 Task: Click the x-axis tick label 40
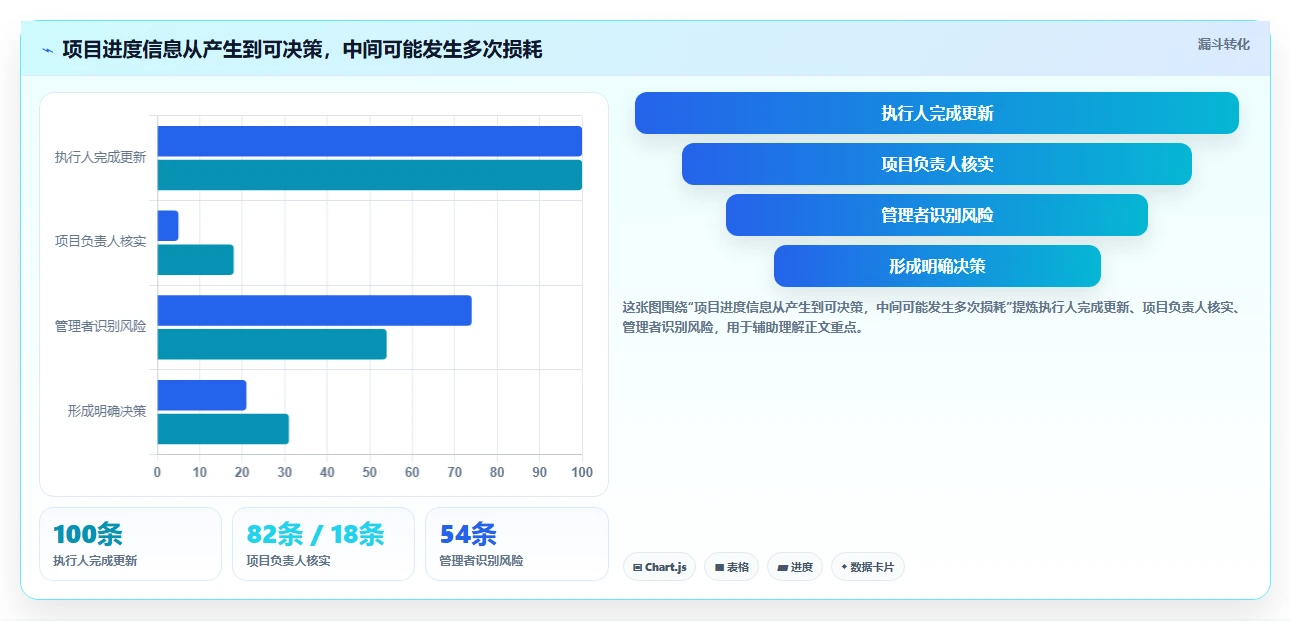point(327,472)
